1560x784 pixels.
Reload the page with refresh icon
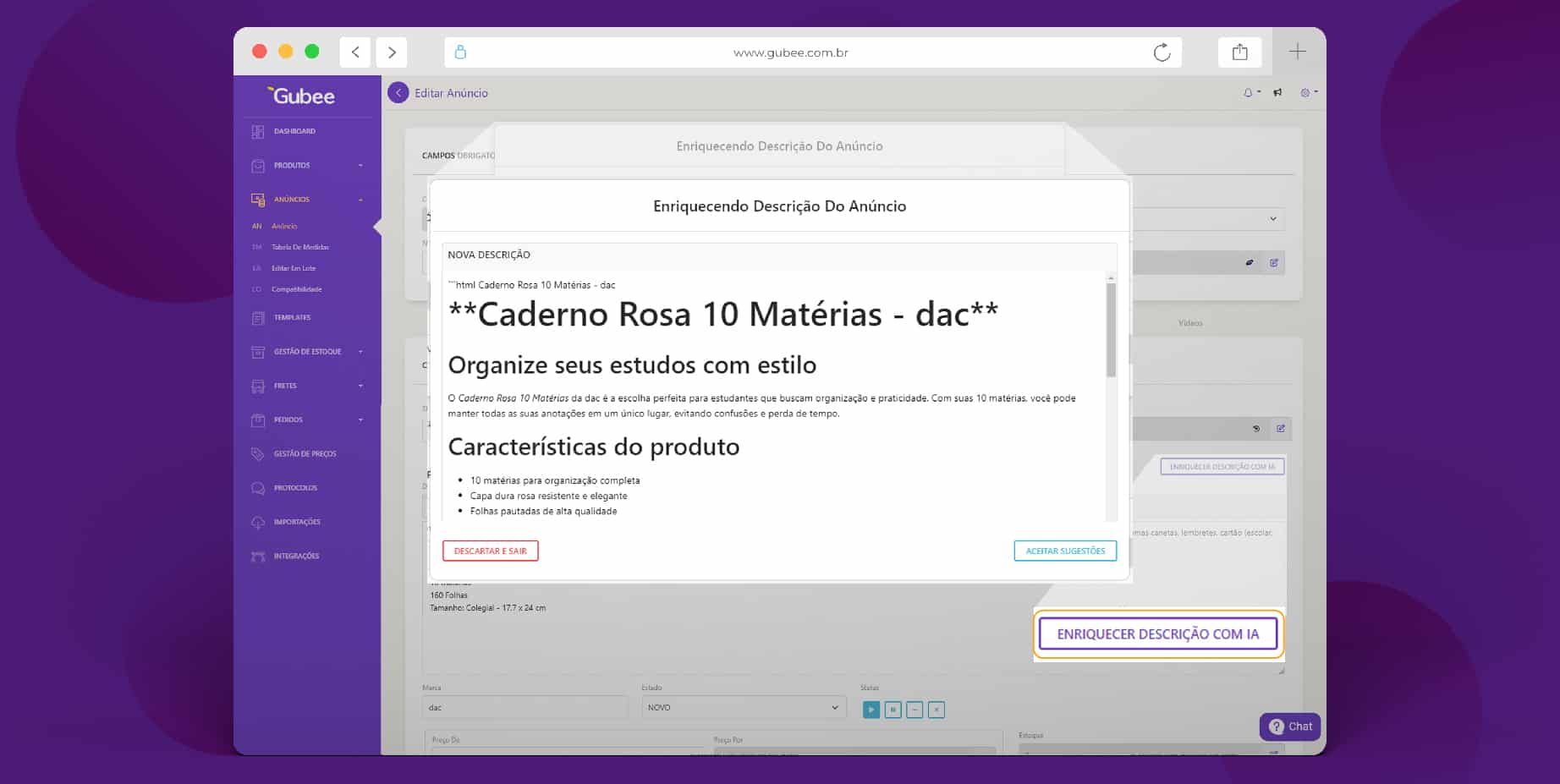[x=1162, y=52]
